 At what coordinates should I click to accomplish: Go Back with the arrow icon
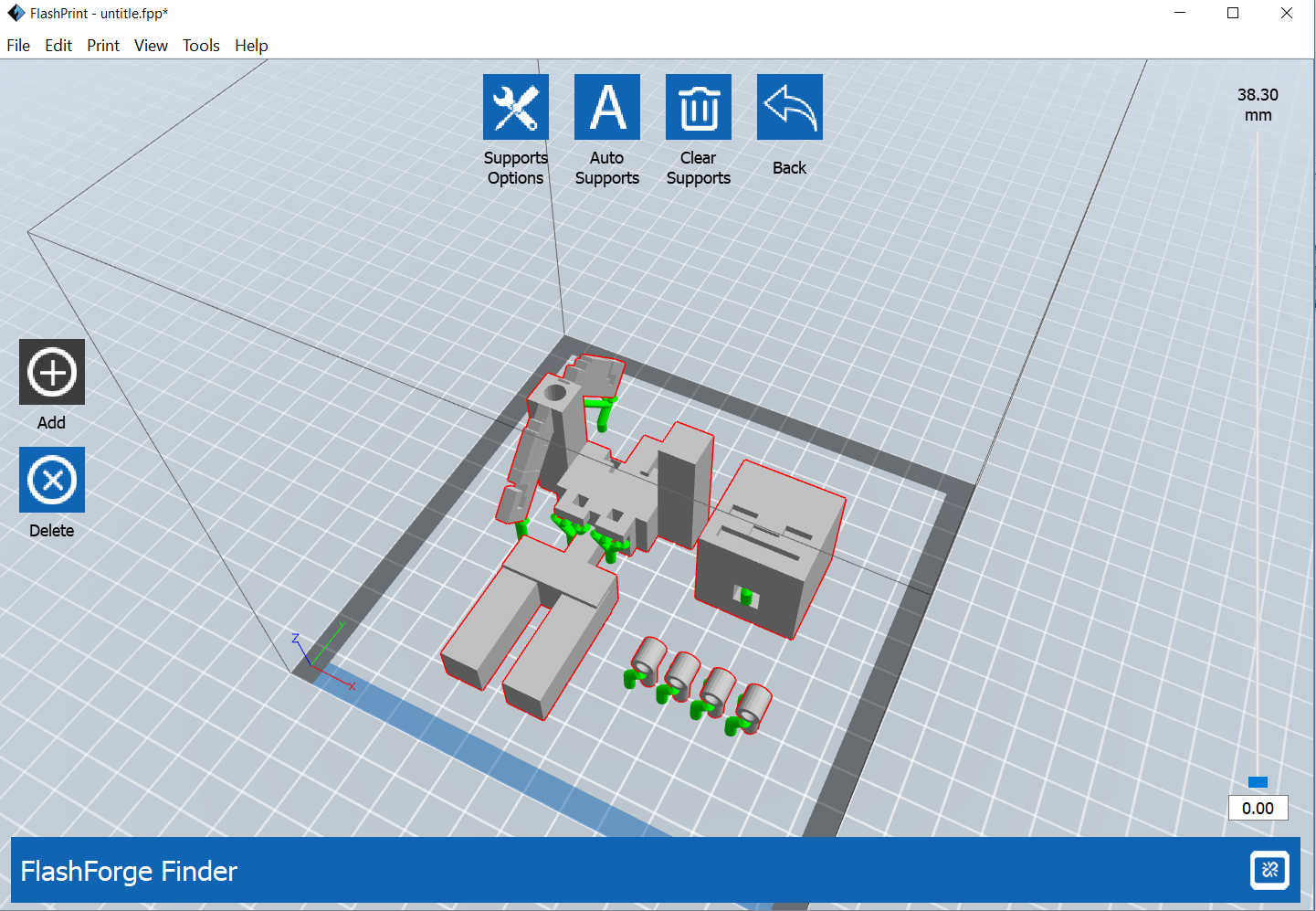790,107
